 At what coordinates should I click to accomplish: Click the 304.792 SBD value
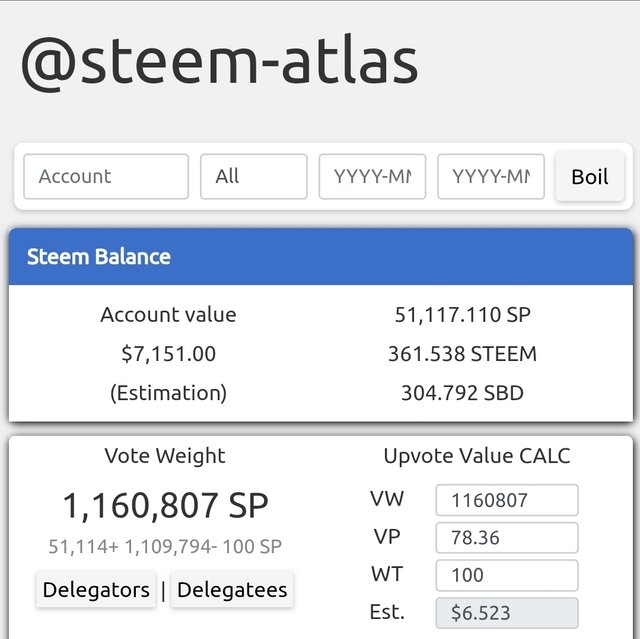pyautogui.click(x=462, y=393)
